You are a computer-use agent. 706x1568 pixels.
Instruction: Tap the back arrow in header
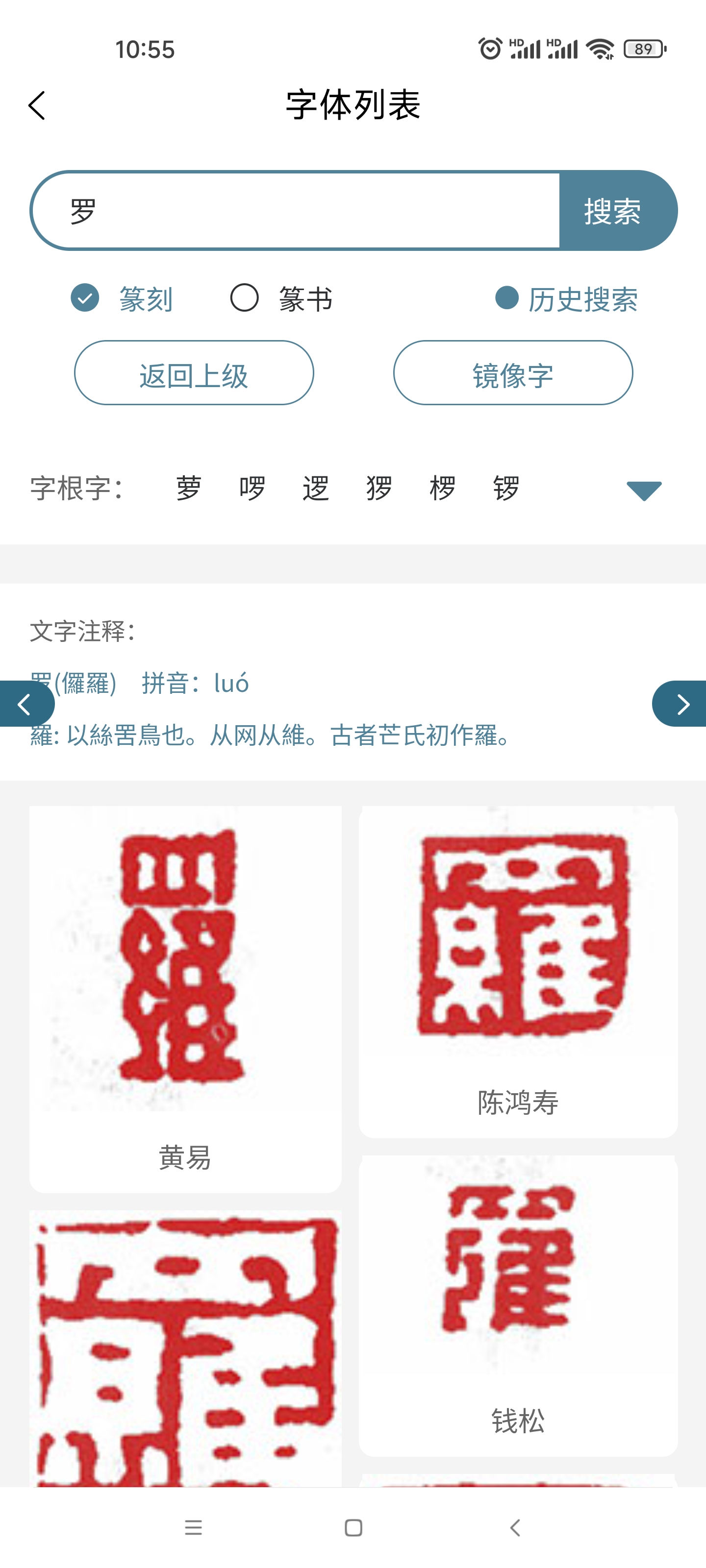coord(37,105)
